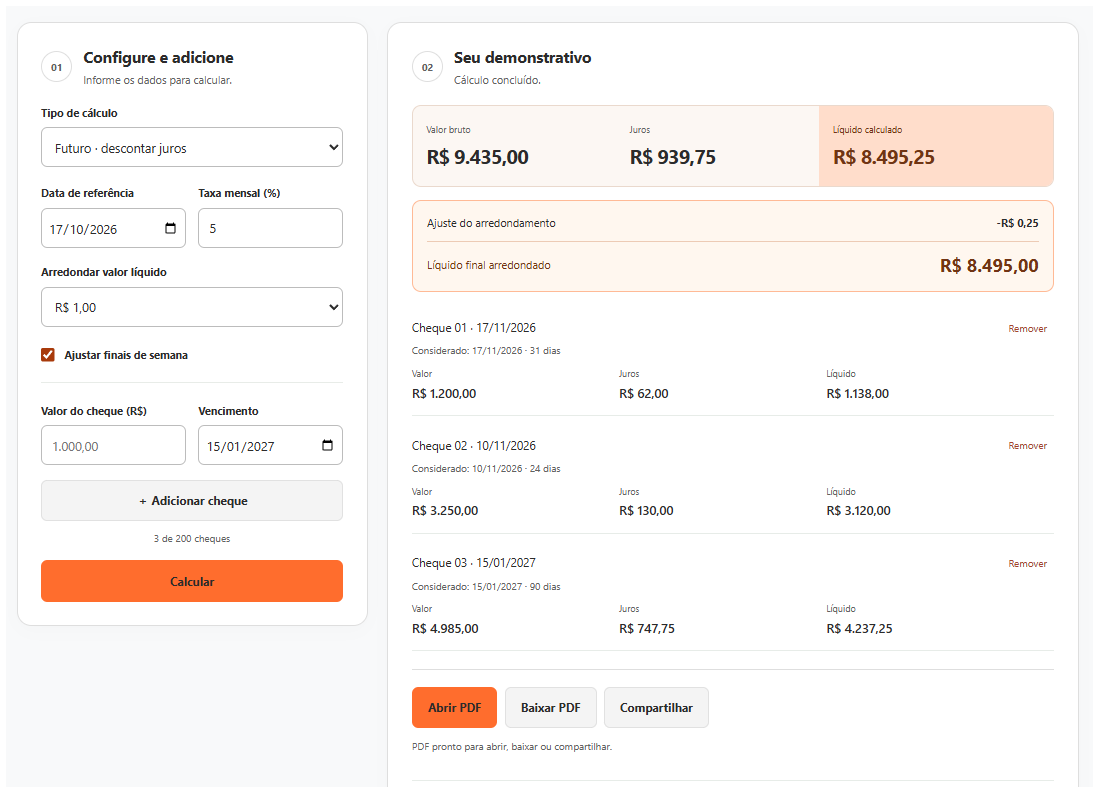Click the 'Cálculo concluído.' status text

497,80
